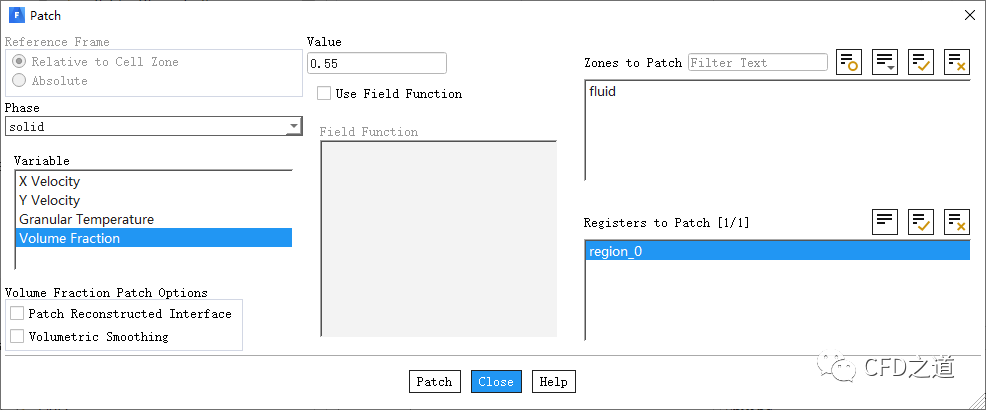Click the Zones Filter Text box
This screenshot has width=986, height=410.
coord(758,63)
